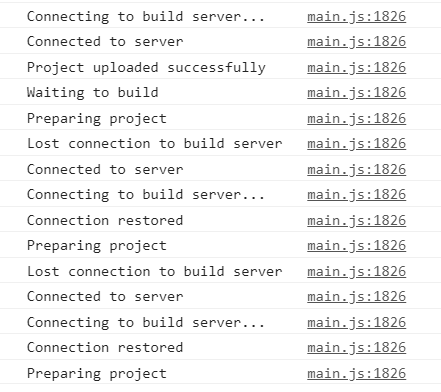The image size is (441, 392).
Task: Open source link for first 'Lost connection' message
Action: point(356,143)
